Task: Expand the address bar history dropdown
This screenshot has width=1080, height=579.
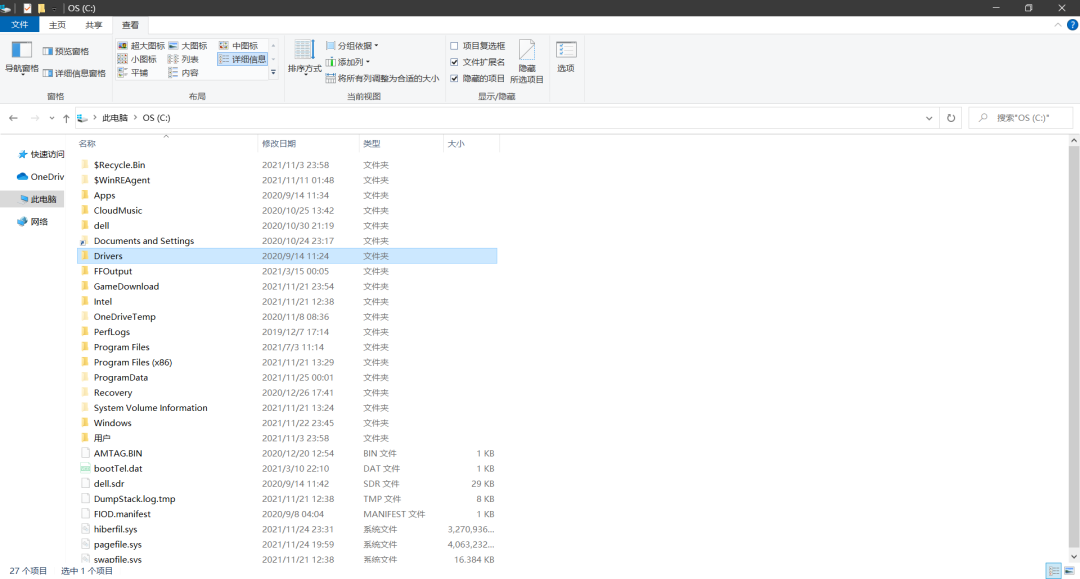Action: pos(929,118)
